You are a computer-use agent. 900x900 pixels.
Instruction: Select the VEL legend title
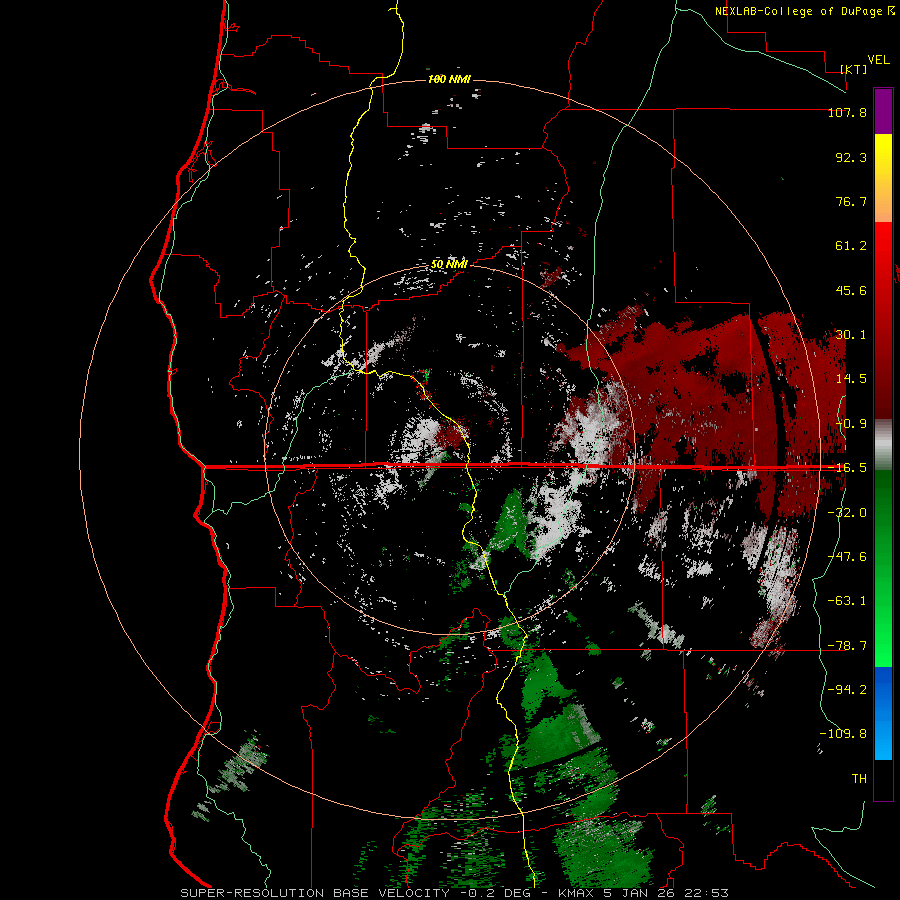878,60
